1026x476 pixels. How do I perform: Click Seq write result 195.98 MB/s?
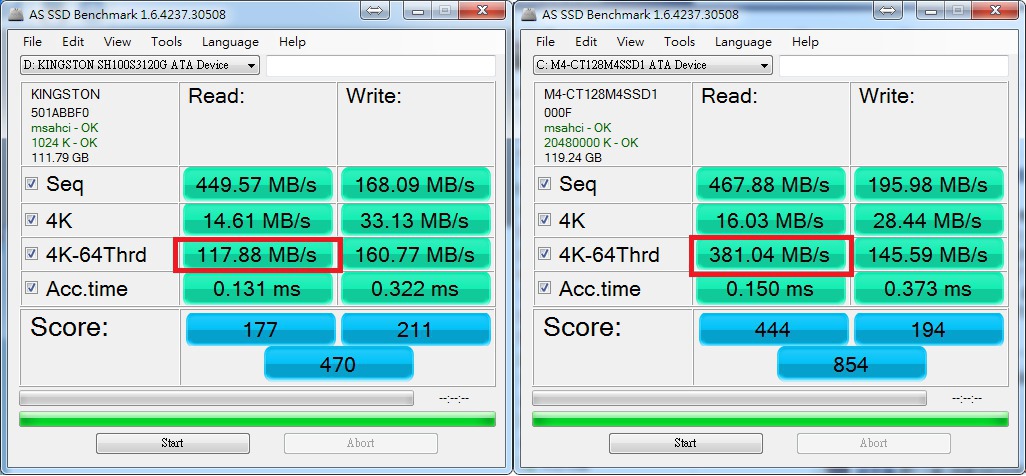coord(929,185)
